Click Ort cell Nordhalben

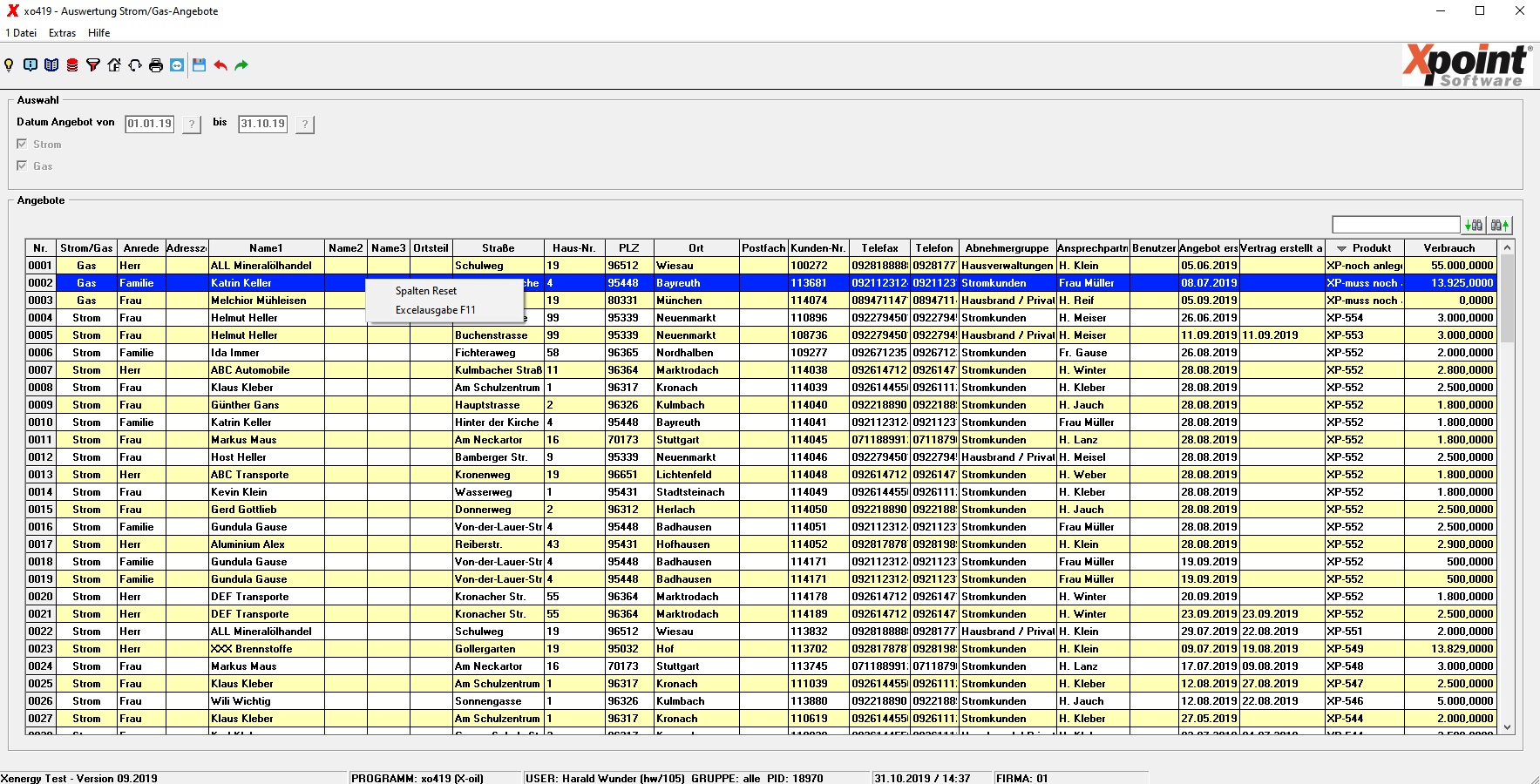click(x=696, y=353)
